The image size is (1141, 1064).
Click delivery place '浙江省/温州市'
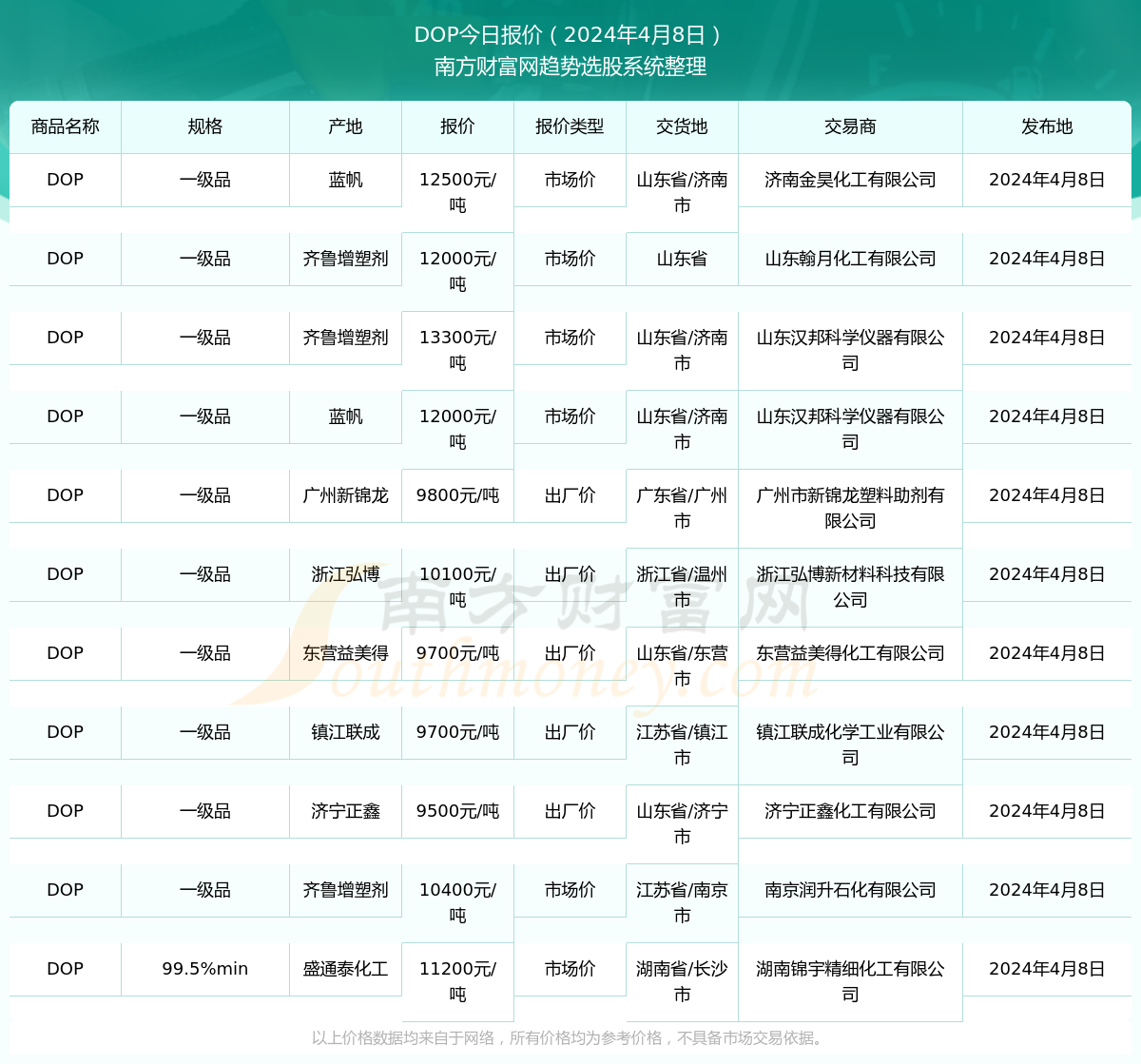(682, 587)
